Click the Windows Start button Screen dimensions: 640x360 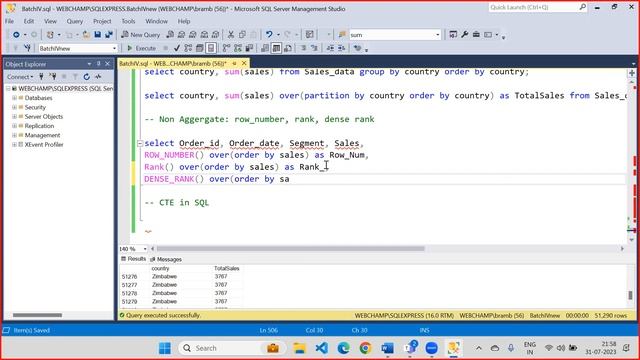coord(165,348)
